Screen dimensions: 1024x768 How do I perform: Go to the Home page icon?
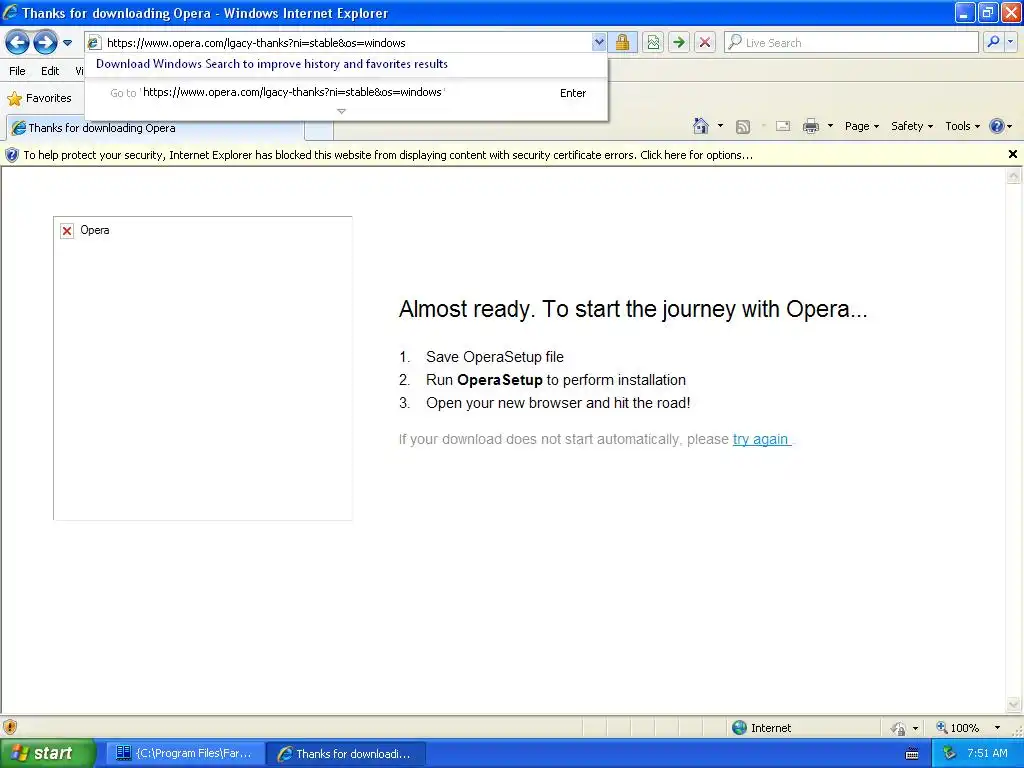coord(701,126)
